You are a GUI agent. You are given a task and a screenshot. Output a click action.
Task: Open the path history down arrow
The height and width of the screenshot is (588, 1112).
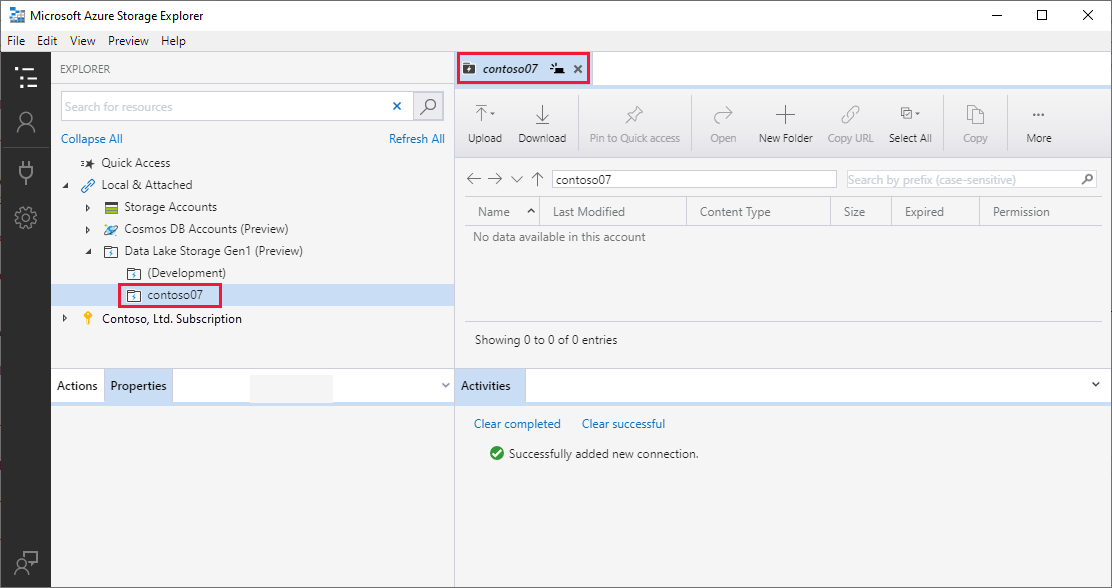517,179
